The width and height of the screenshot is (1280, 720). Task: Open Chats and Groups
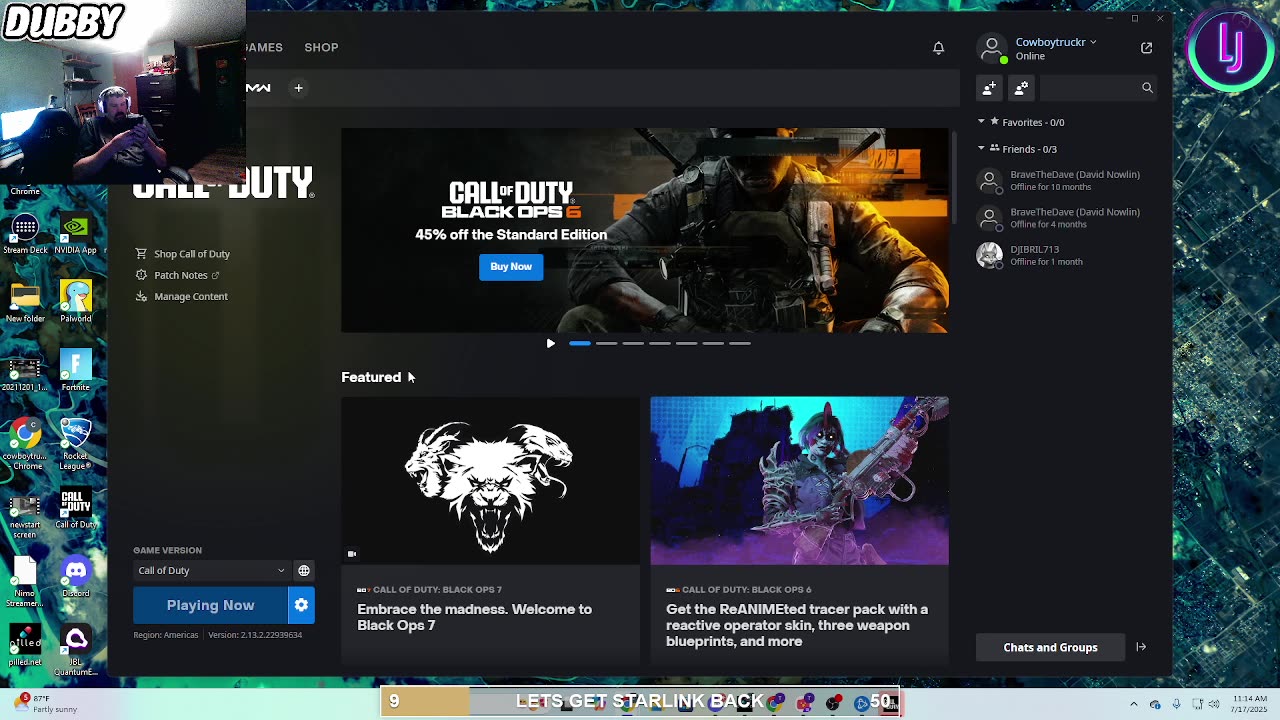(1050, 647)
